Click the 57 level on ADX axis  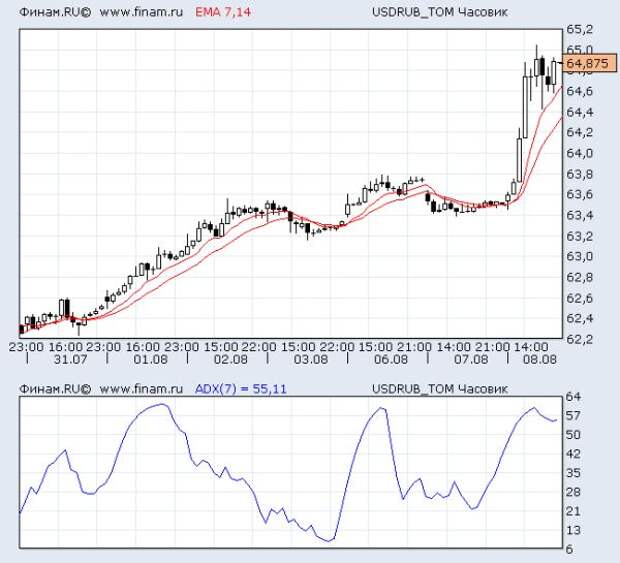575,415
